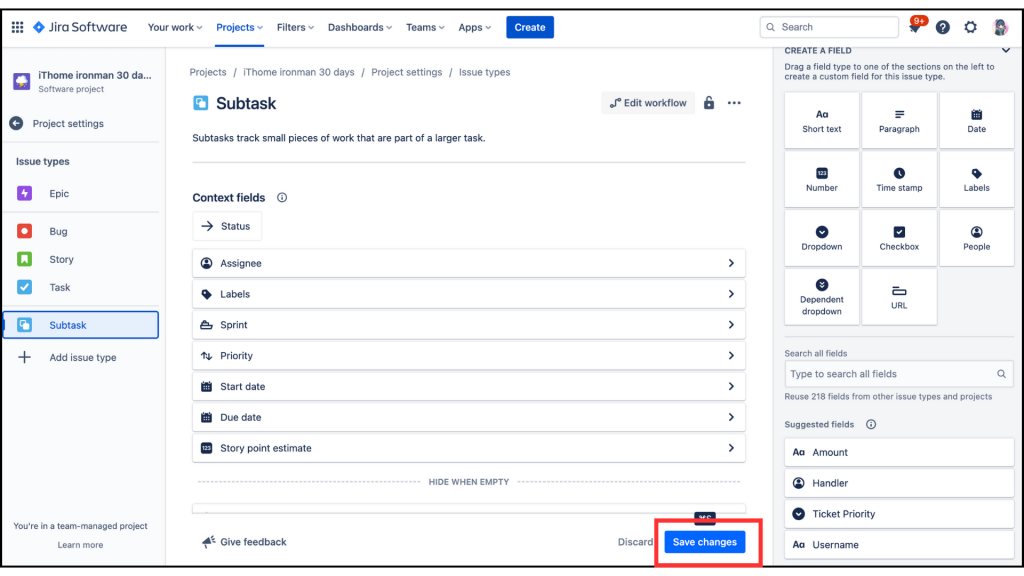Open the Help question mark icon
The height and width of the screenshot is (576, 1024).
coord(942,27)
